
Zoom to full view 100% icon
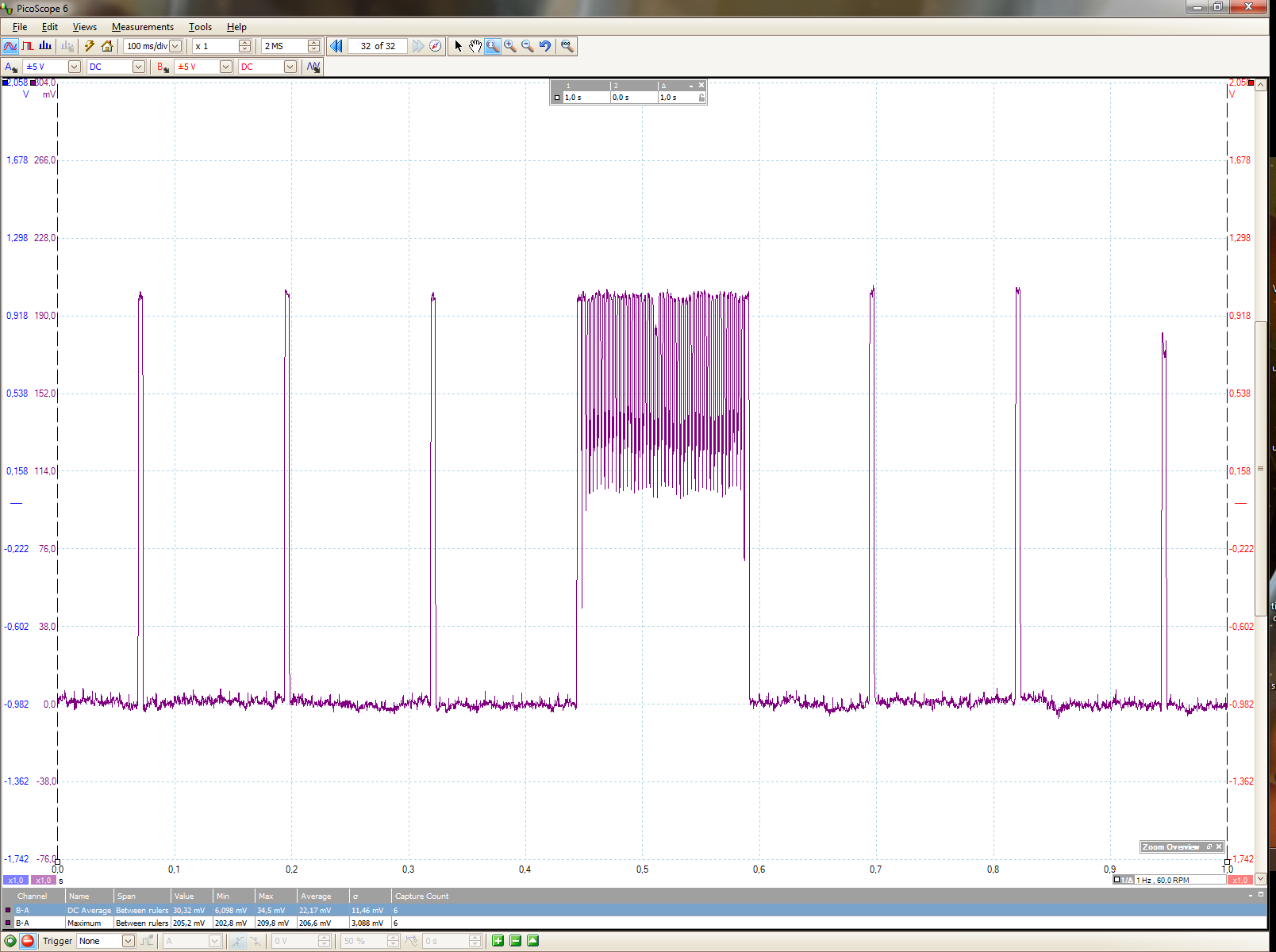(567, 46)
